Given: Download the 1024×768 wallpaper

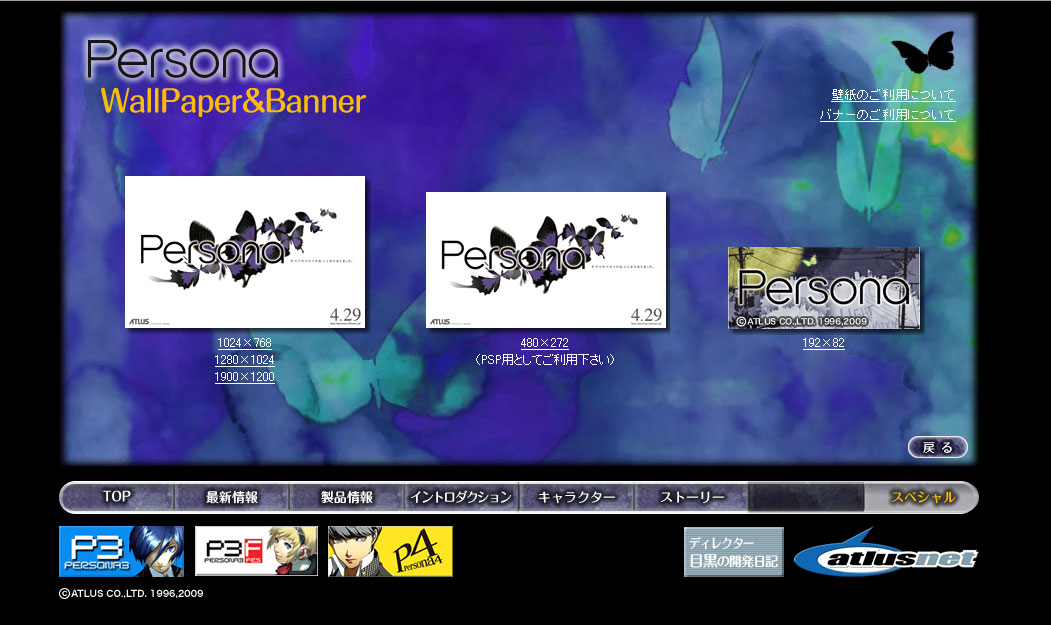Looking at the screenshot, I should [244, 343].
